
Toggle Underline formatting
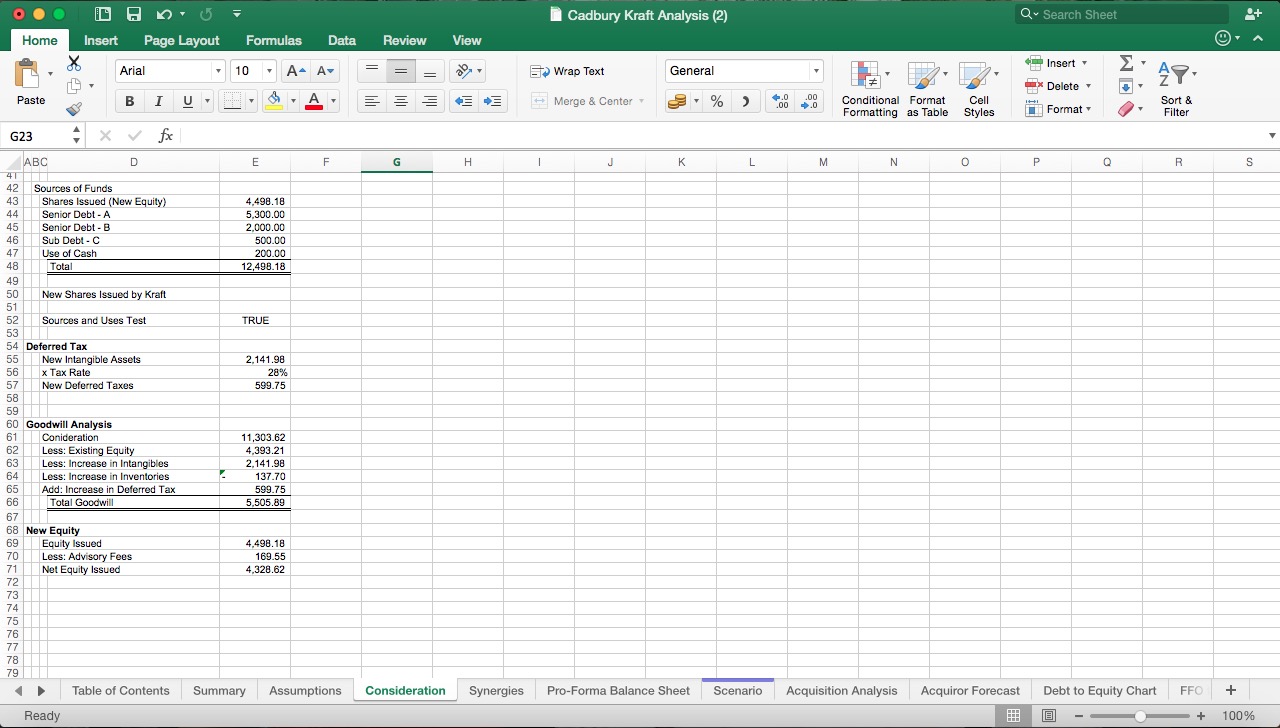pyautogui.click(x=187, y=101)
